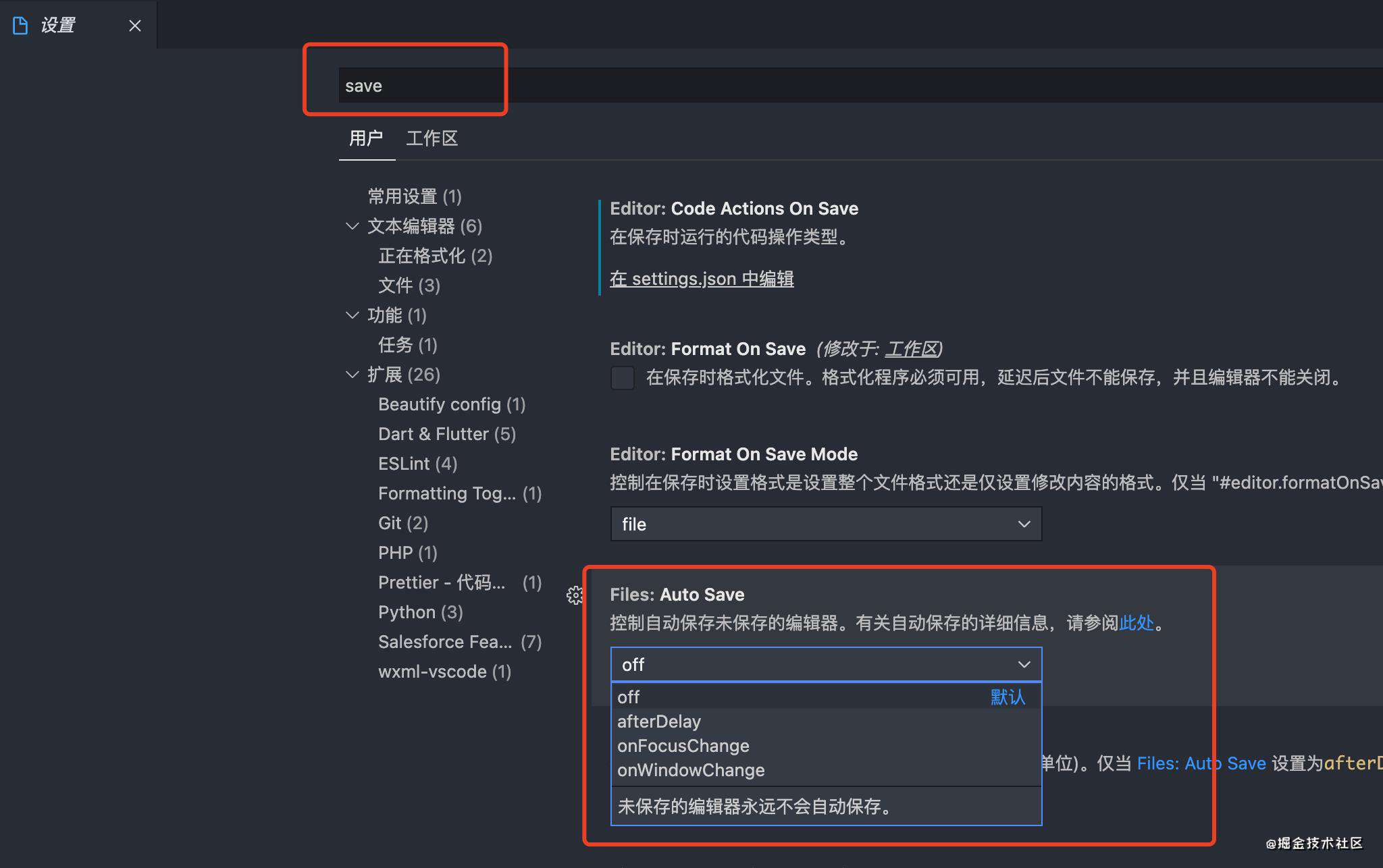This screenshot has height=868, width=1383.
Task: Click the settings tab file icon
Action: (x=20, y=26)
